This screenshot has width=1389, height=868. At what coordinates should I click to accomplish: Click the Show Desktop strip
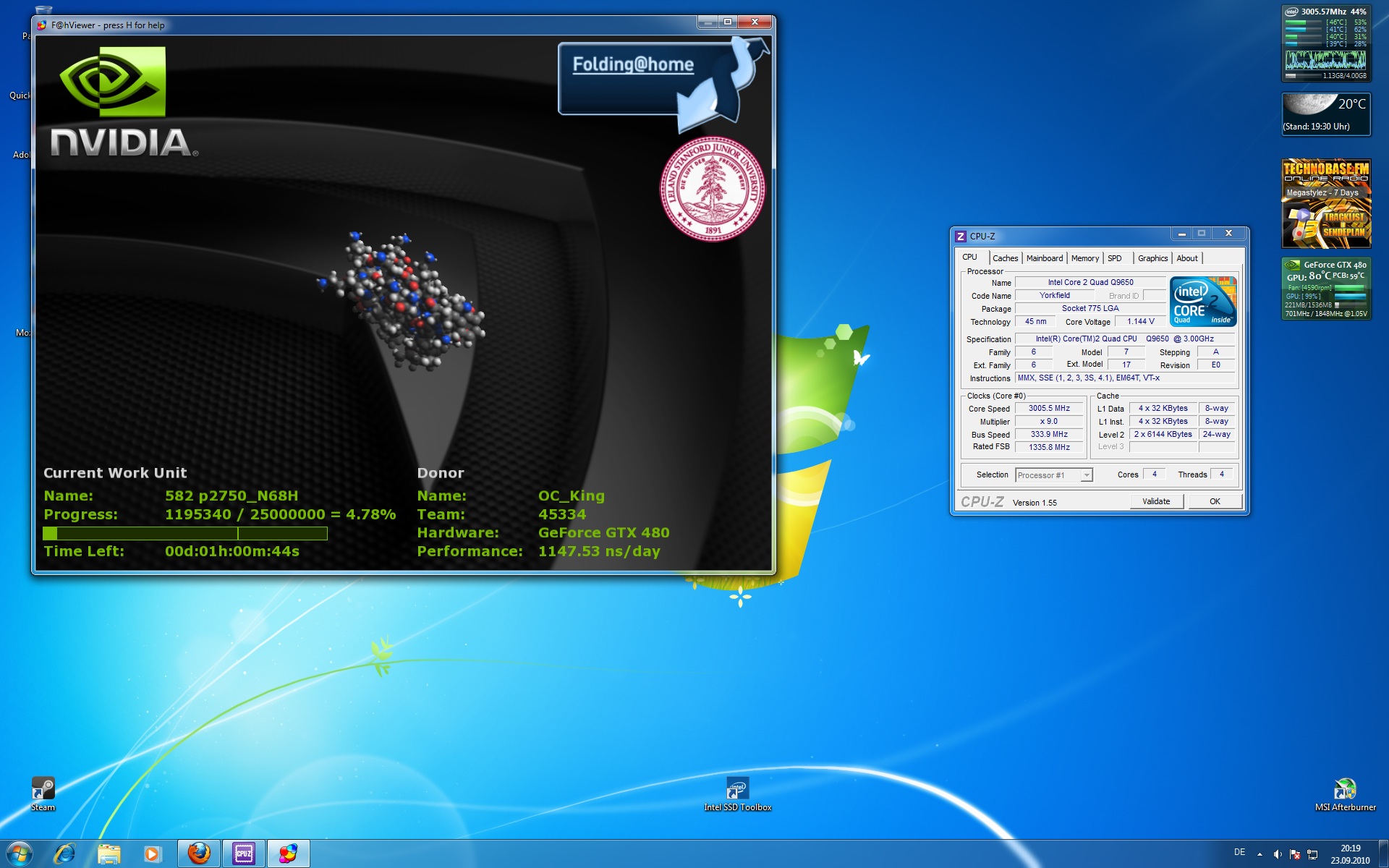[x=1383, y=854]
